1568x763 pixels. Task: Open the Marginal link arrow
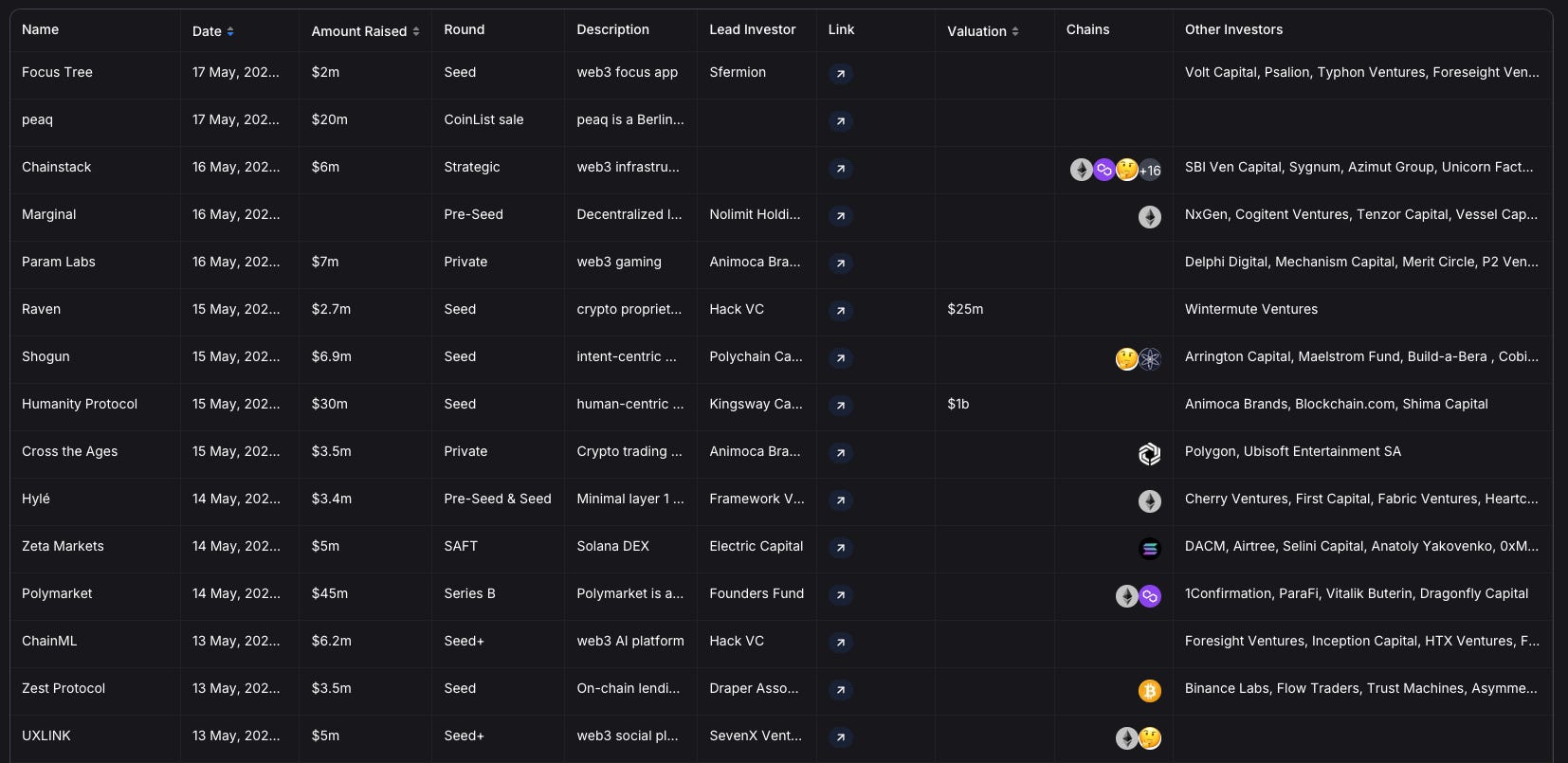click(x=841, y=216)
